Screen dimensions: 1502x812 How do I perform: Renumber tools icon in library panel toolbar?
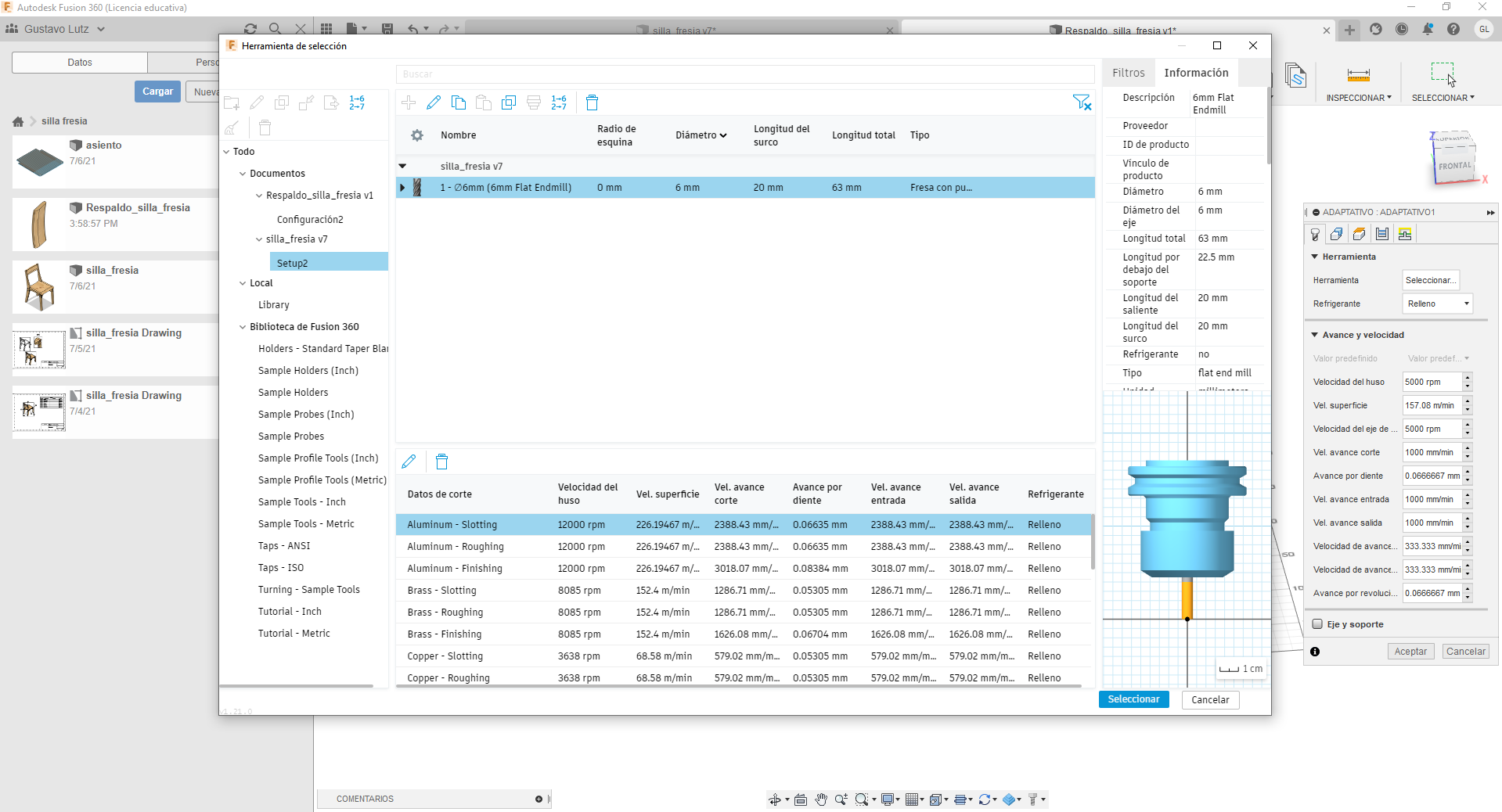tap(357, 102)
